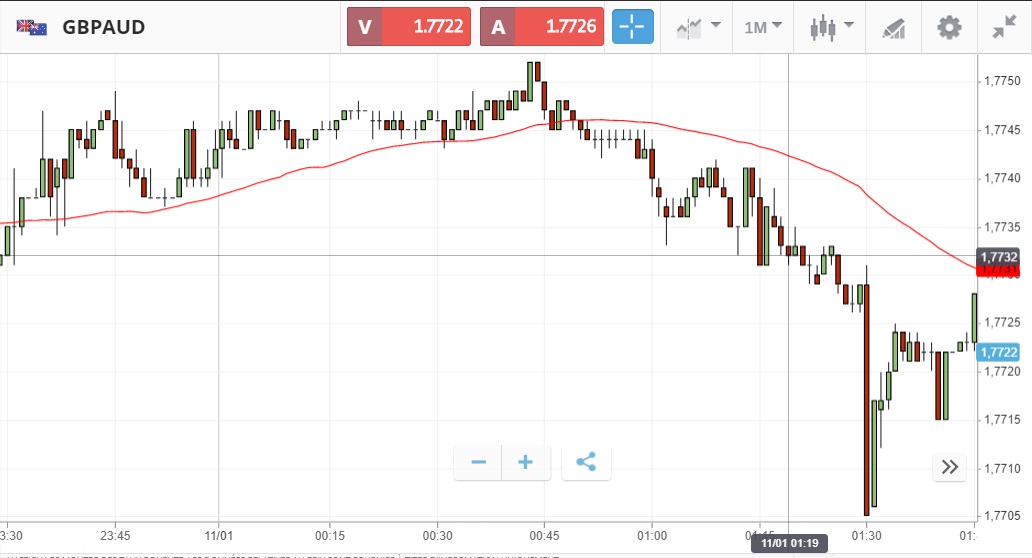The image size is (1032, 558).
Task: Jump to latest candles with double-arrow
Action: 950,467
